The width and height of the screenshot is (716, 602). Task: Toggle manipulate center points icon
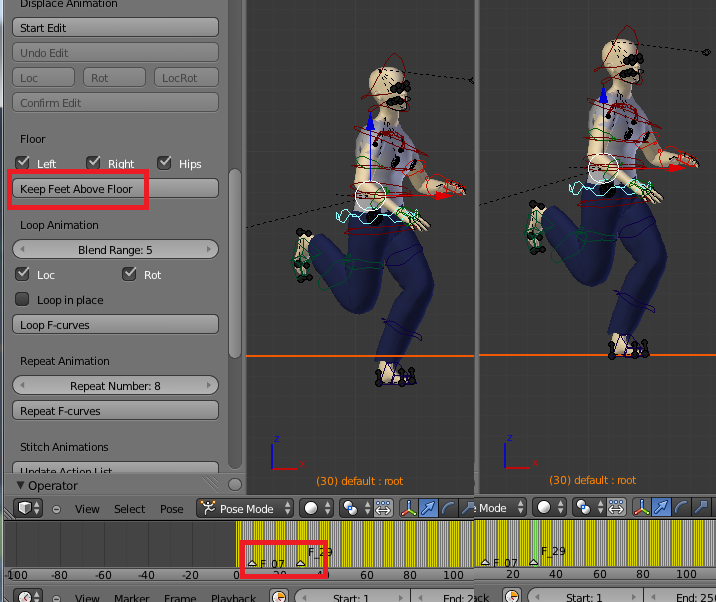(x=383, y=508)
